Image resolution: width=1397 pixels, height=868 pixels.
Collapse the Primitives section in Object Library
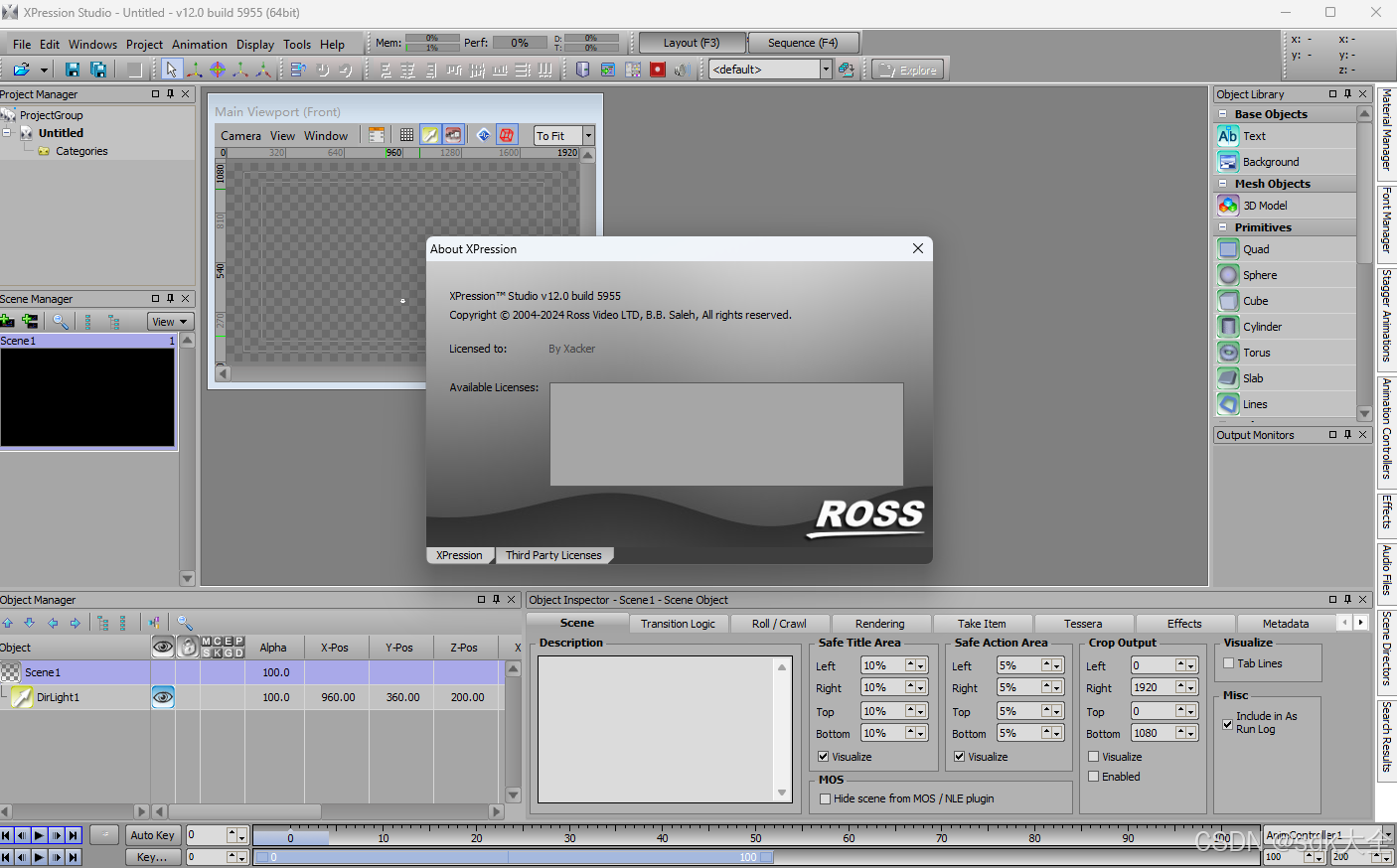point(1222,226)
